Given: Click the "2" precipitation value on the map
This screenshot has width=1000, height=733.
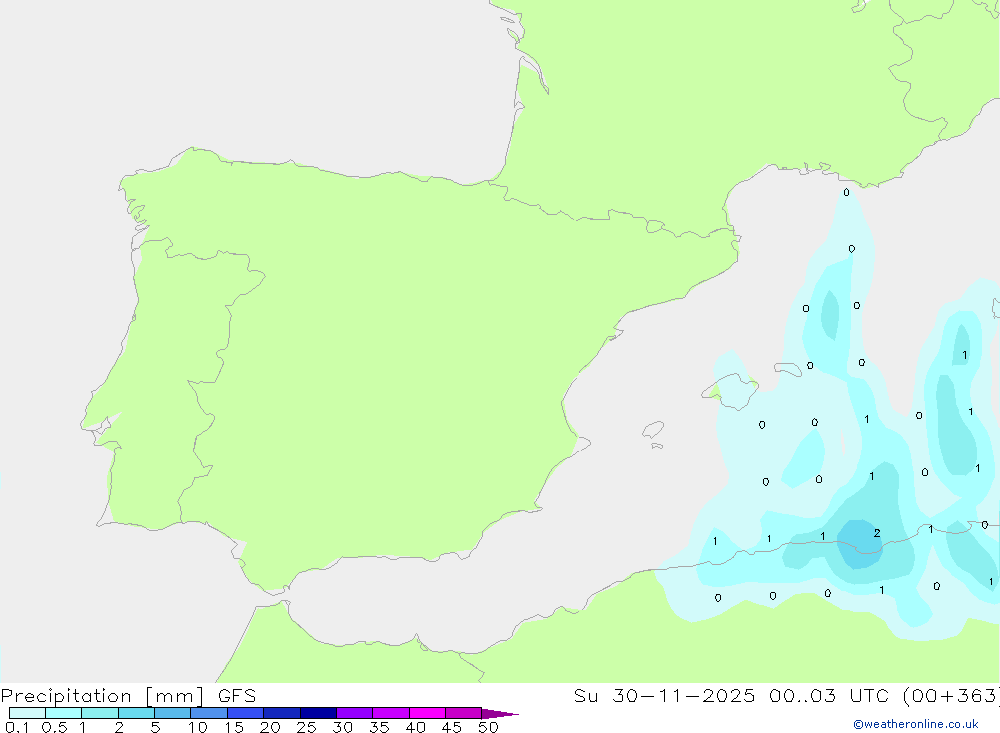Looking at the screenshot, I should coord(878,533).
